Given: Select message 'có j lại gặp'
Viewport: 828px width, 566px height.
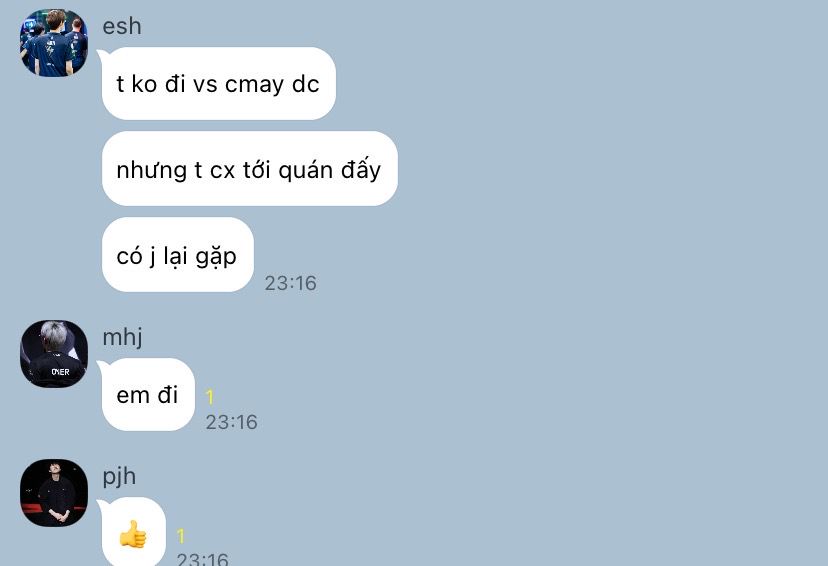Looking at the screenshot, I should point(178,255).
